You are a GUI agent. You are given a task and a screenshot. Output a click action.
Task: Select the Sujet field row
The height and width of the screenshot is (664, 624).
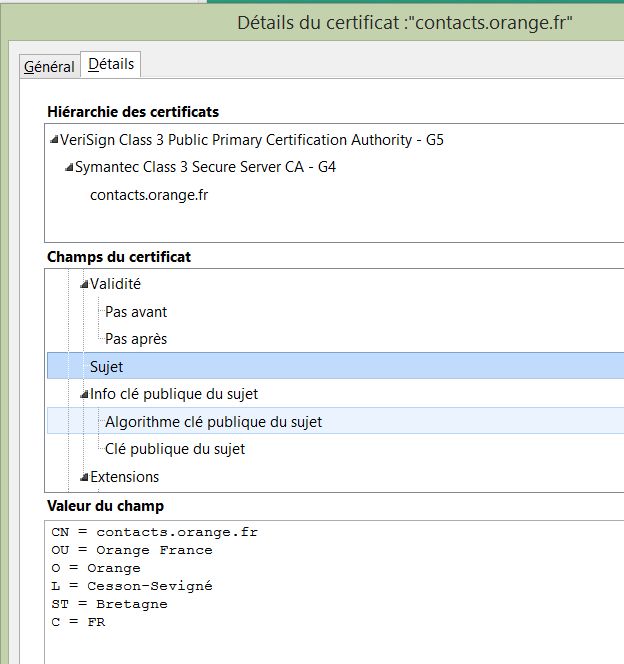[106, 367]
